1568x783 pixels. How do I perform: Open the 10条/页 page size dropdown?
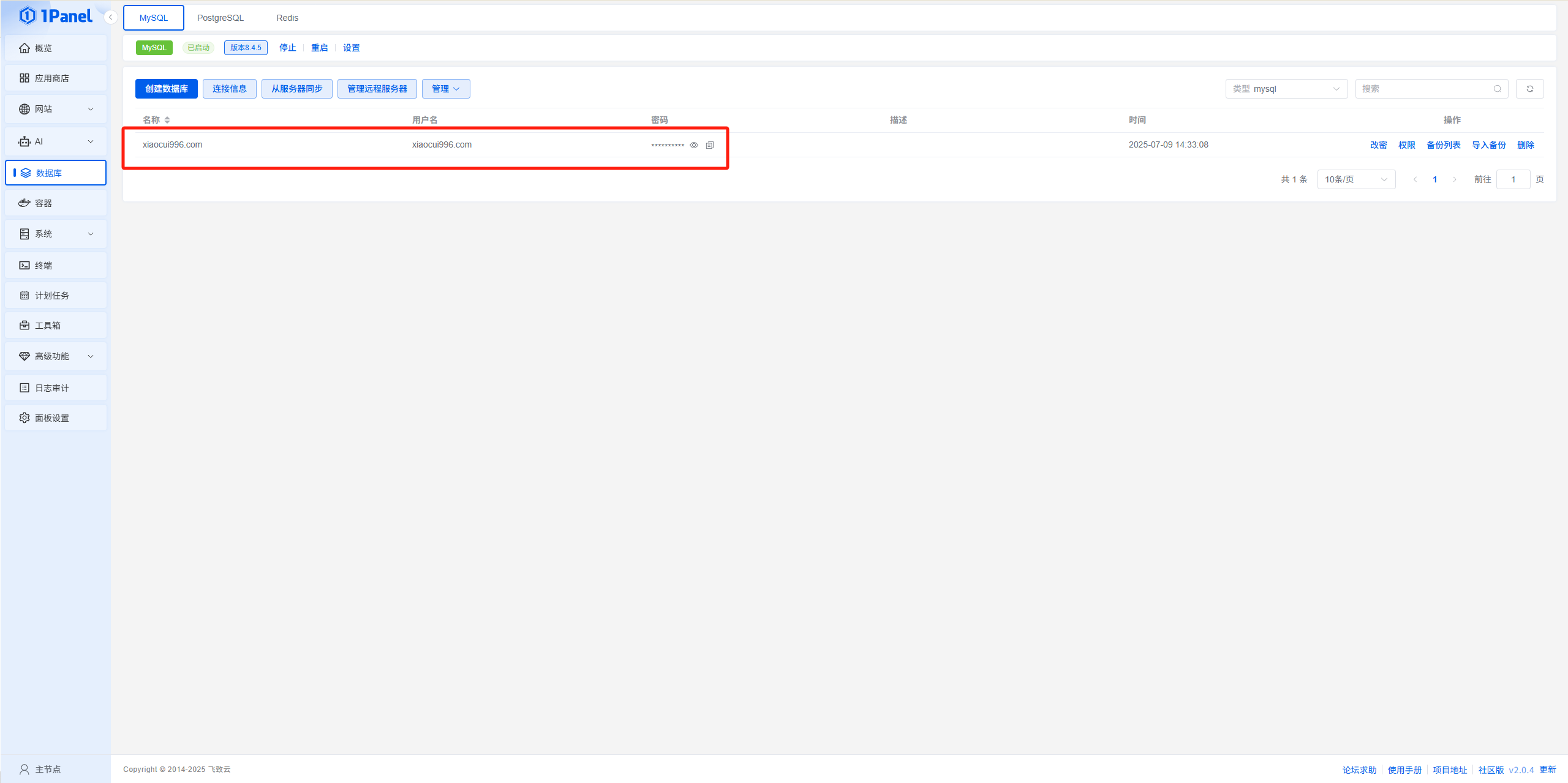click(x=1355, y=179)
